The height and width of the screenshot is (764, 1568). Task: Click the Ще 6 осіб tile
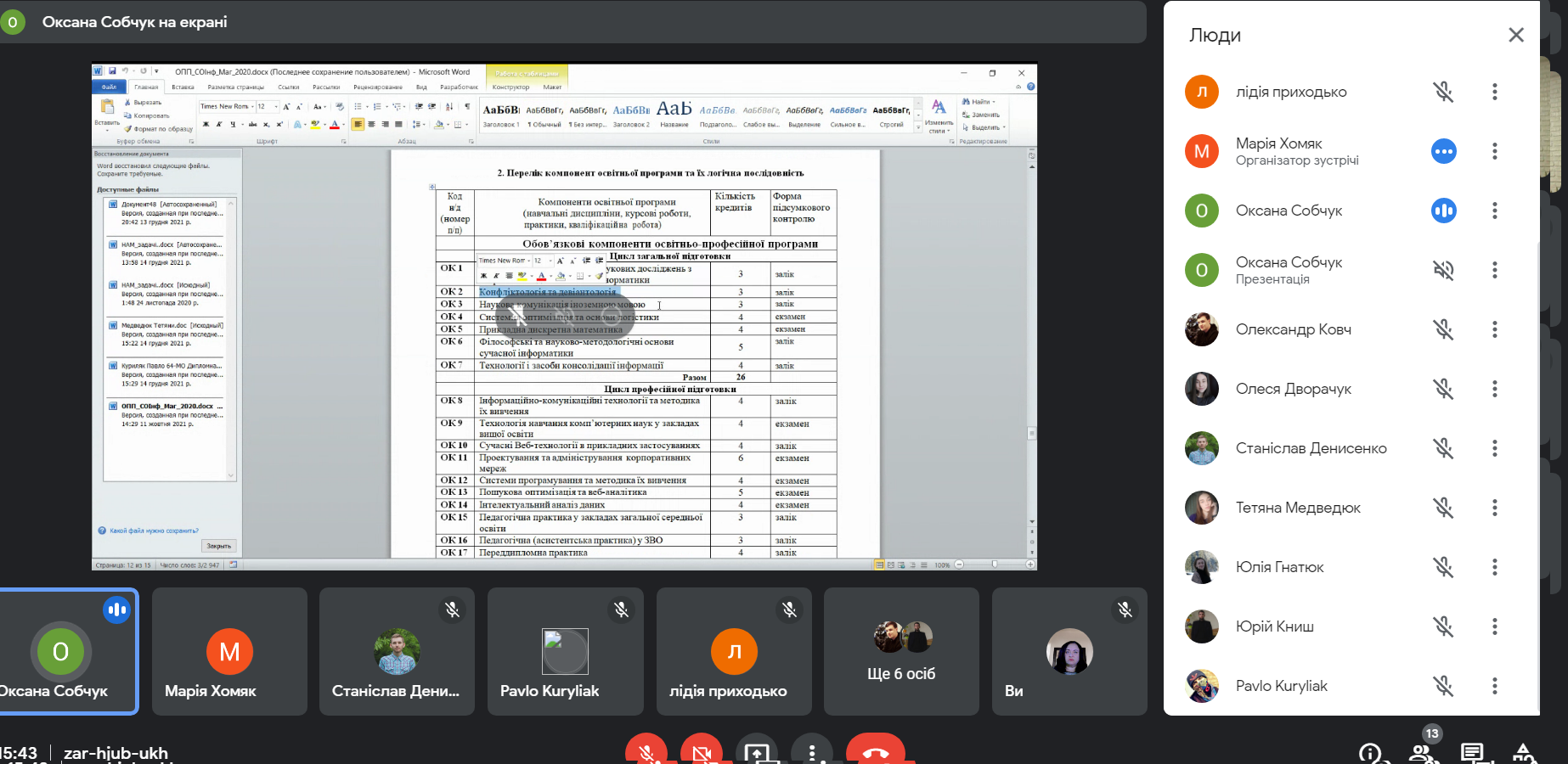901,651
